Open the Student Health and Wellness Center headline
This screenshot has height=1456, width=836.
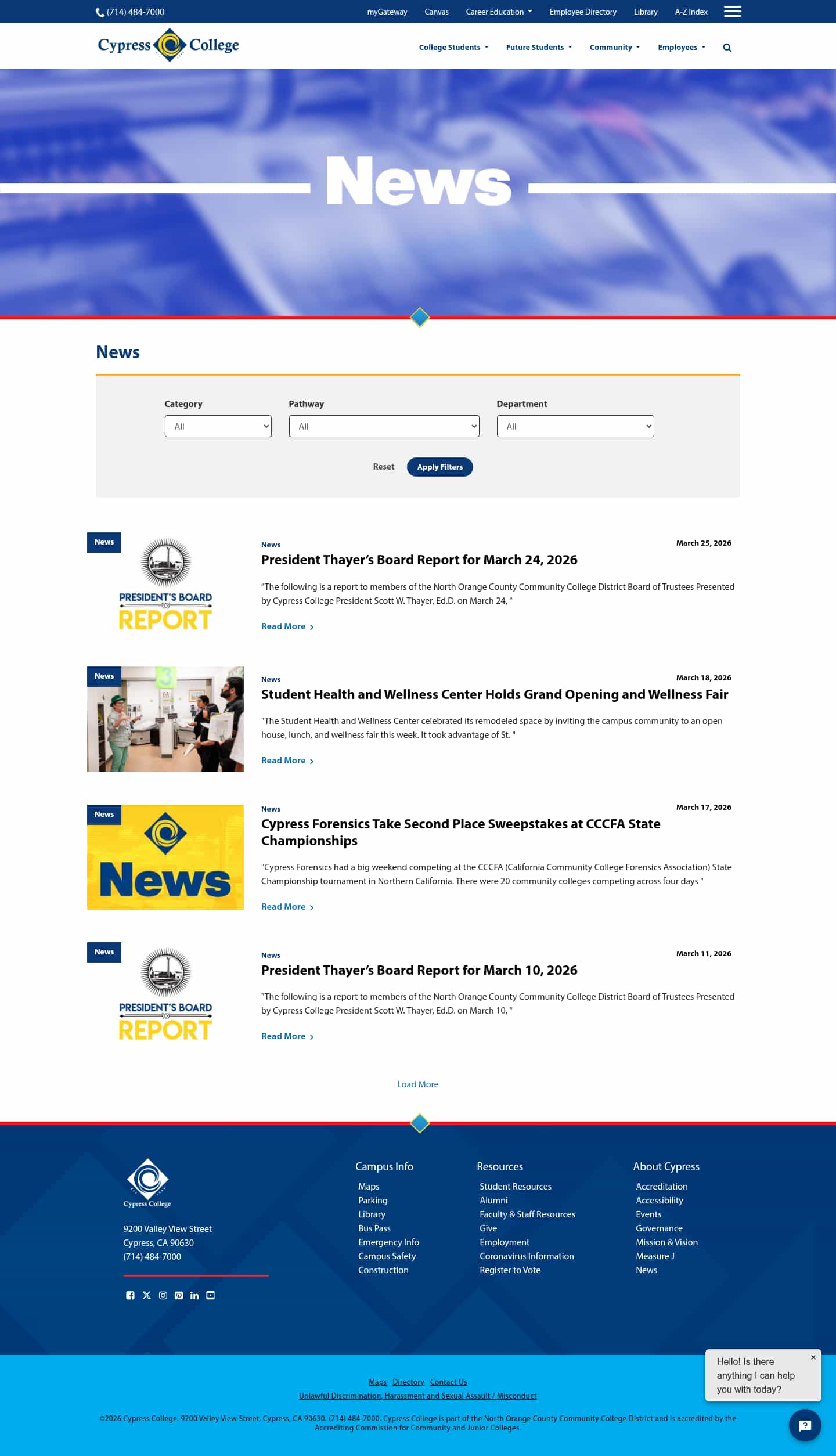click(x=495, y=695)
